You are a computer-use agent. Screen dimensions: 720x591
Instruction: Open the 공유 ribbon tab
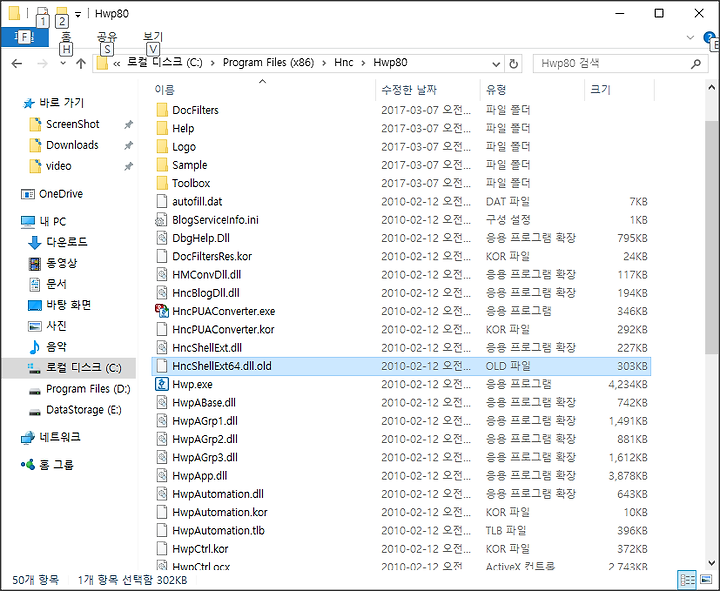(x=107, y=37)
